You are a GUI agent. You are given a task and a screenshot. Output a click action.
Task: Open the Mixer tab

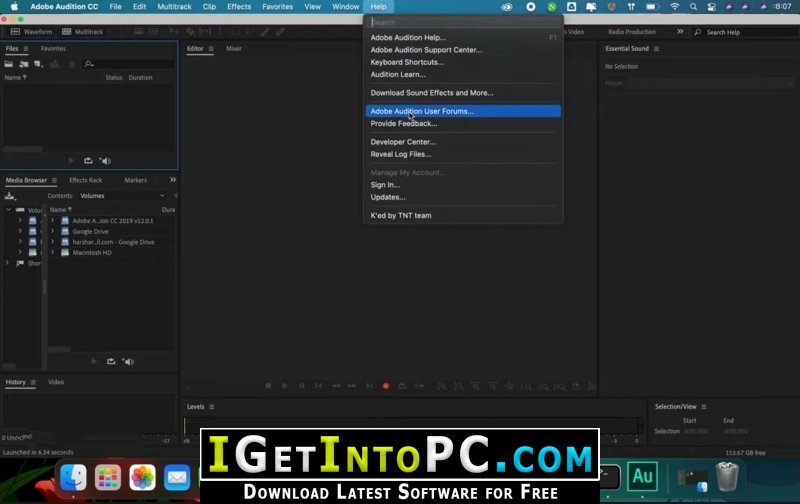coord(234,48)
